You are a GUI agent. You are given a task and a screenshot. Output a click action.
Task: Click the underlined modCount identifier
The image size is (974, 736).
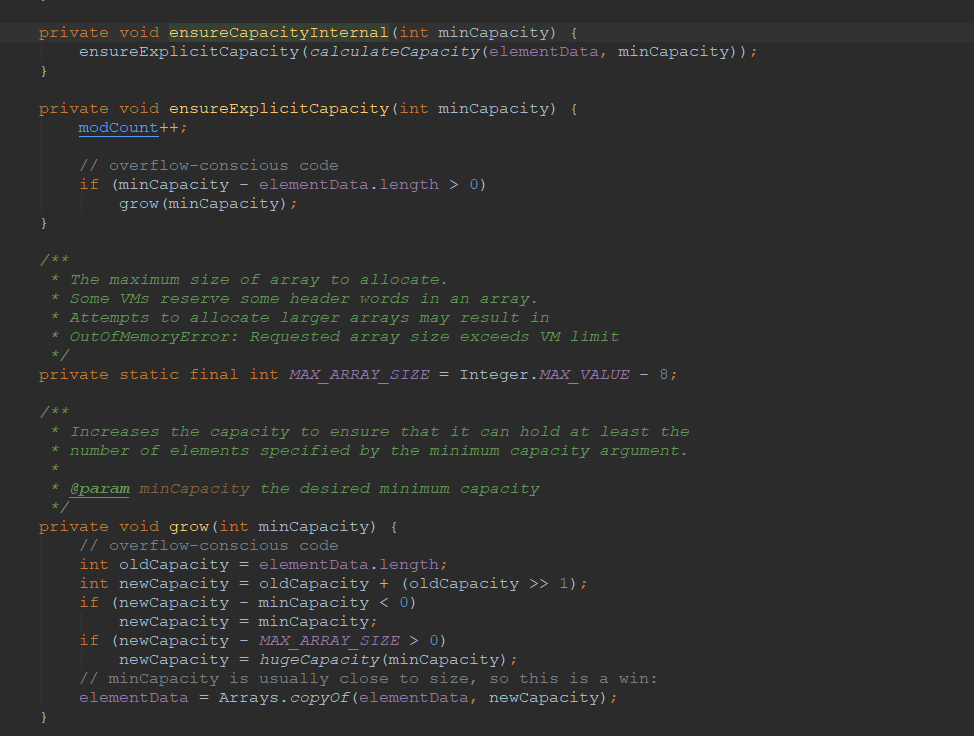(x=118, y=127)
